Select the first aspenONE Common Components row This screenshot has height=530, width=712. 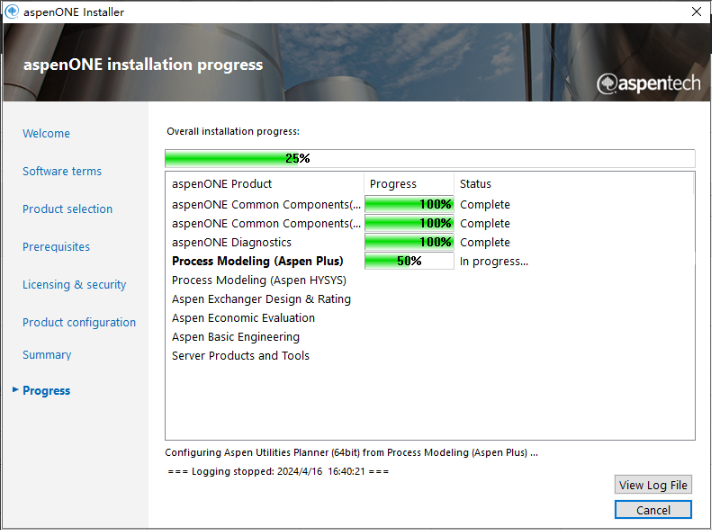(430, 205)
